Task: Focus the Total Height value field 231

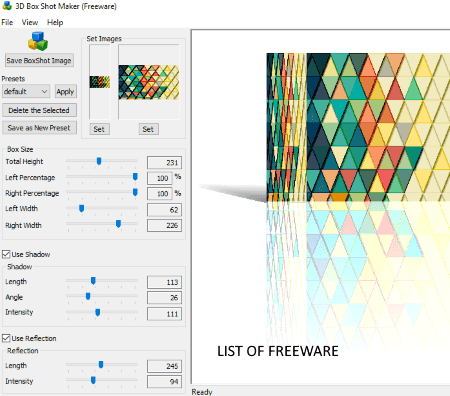Action: coord(164,163)
